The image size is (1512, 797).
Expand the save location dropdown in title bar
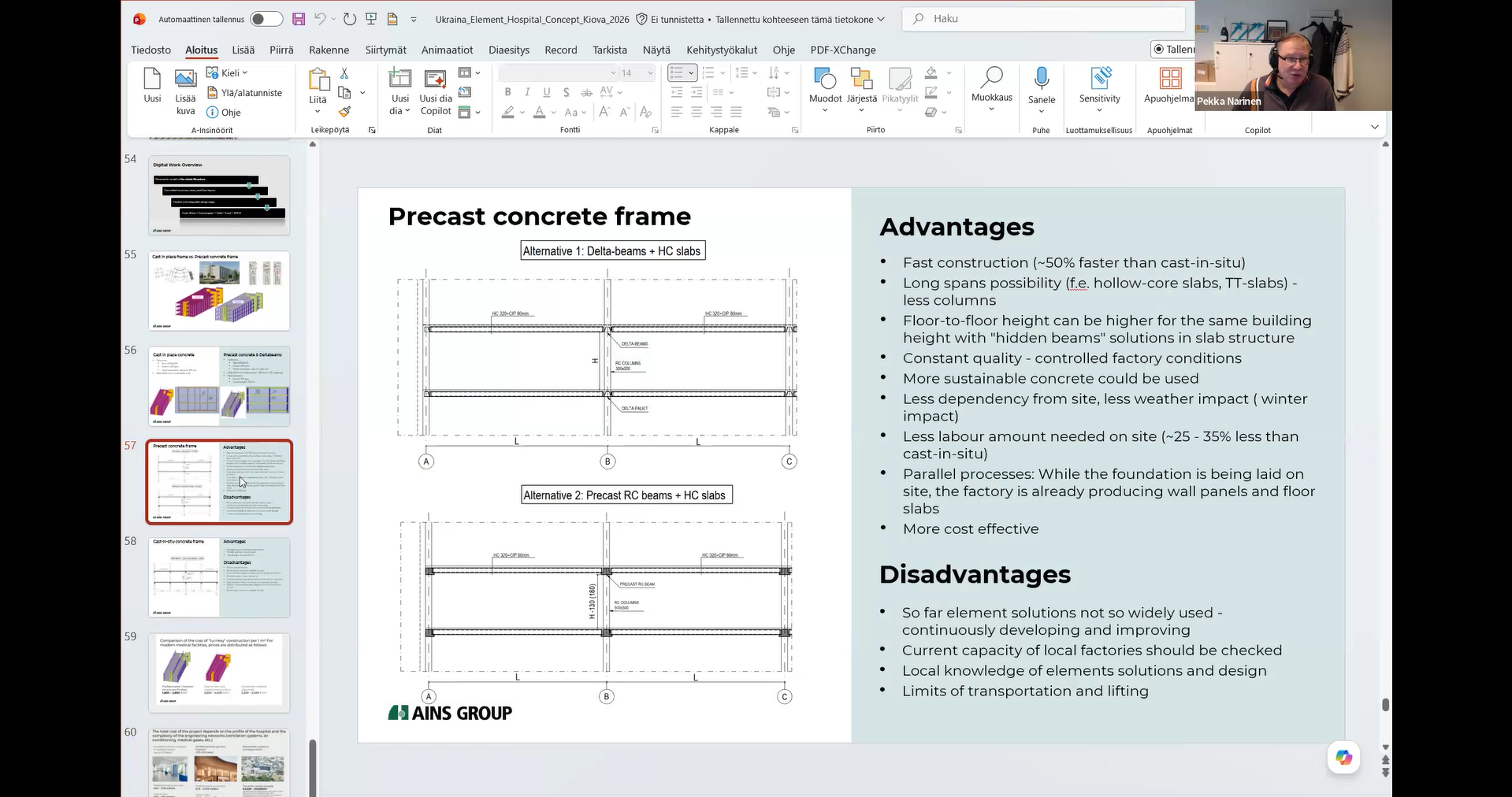(881, 19)
